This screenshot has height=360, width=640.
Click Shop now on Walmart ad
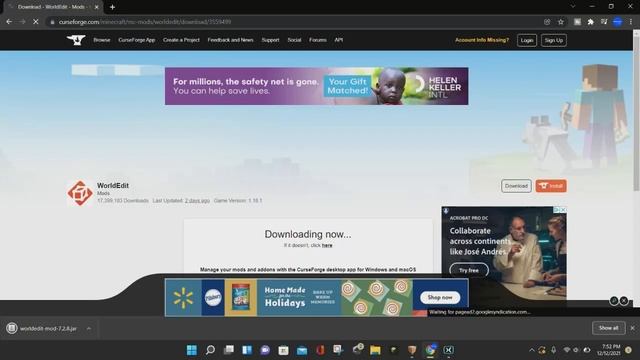tap(440, 297)
